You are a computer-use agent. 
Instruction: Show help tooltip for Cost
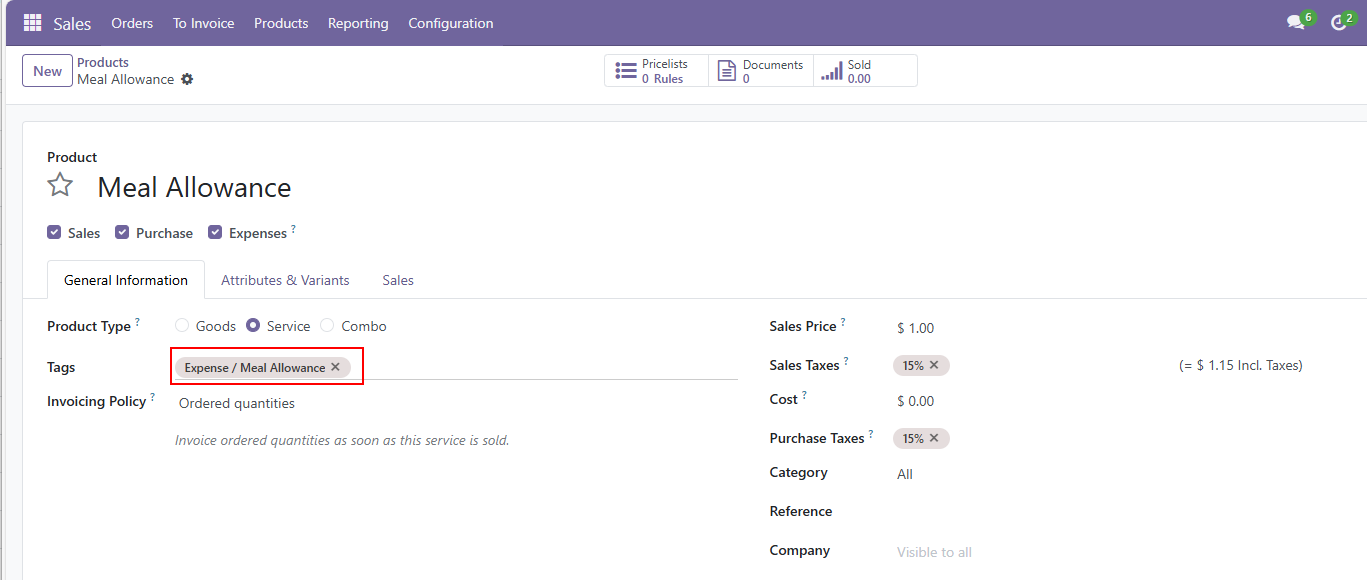804,395
